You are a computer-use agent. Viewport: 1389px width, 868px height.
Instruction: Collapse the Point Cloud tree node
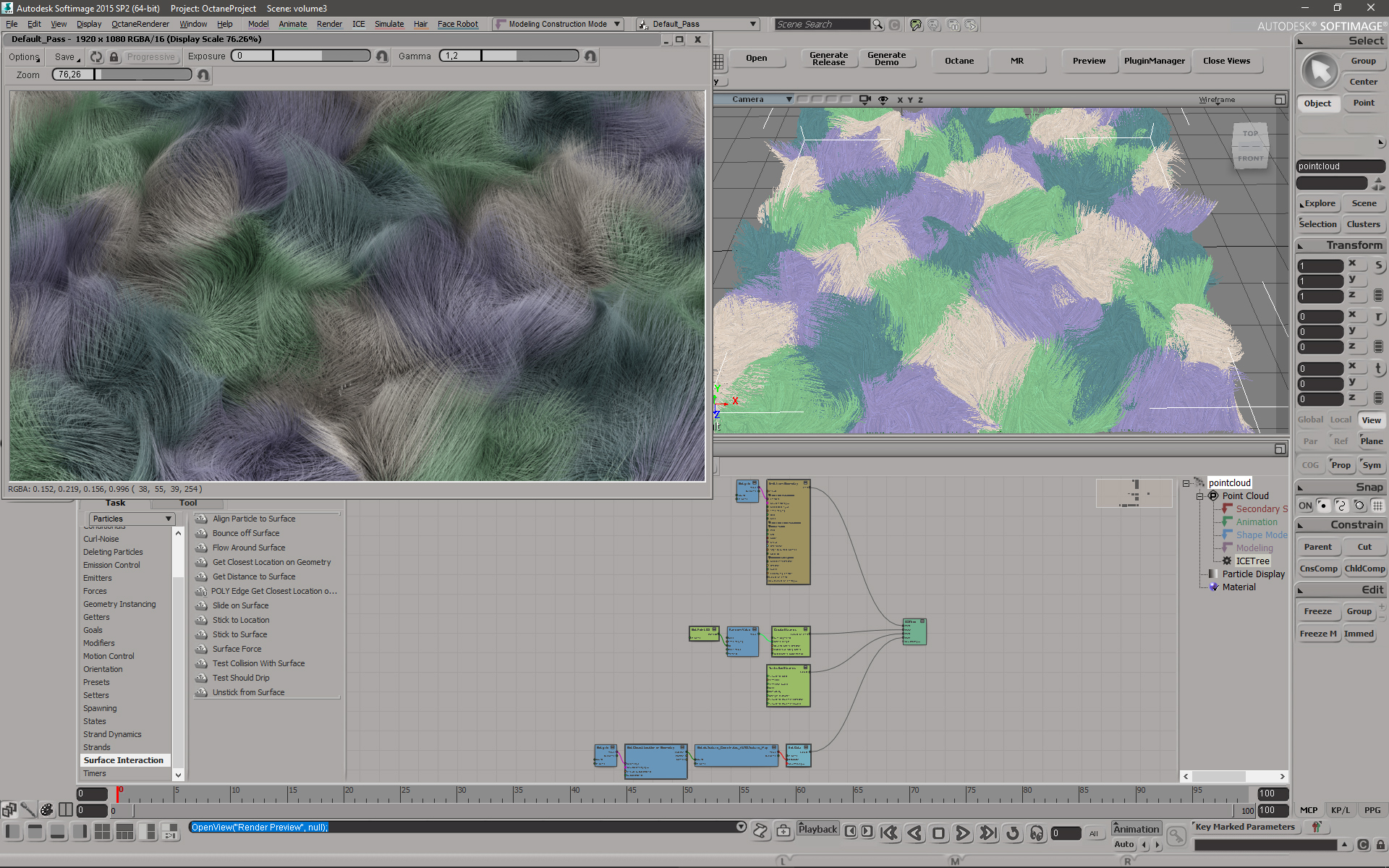[x=1199, y=496]
